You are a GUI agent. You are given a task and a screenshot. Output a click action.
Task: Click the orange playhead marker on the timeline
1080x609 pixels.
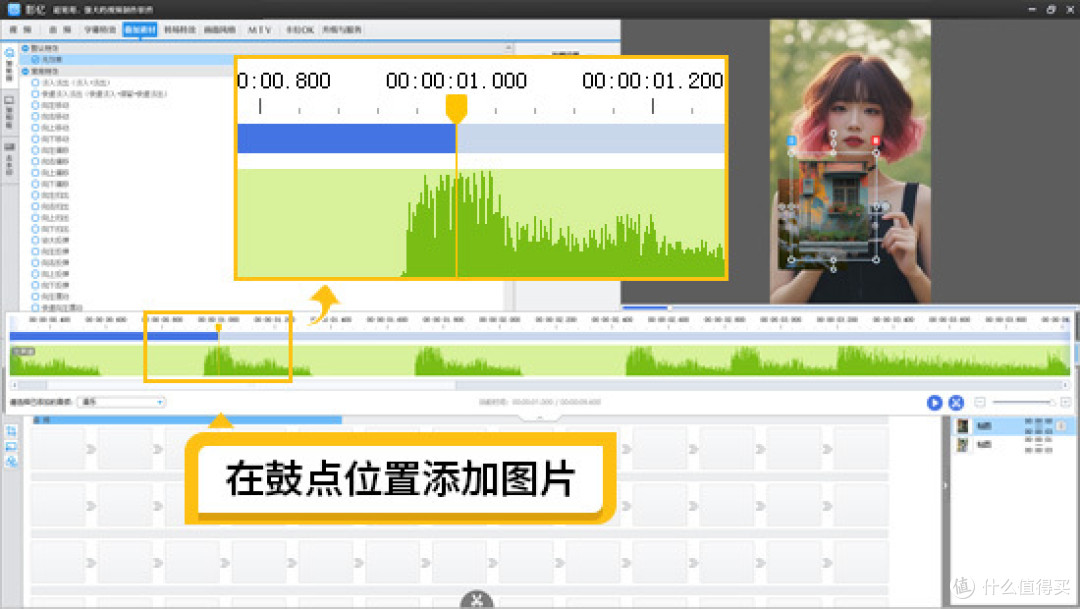[x=218, y=329]
